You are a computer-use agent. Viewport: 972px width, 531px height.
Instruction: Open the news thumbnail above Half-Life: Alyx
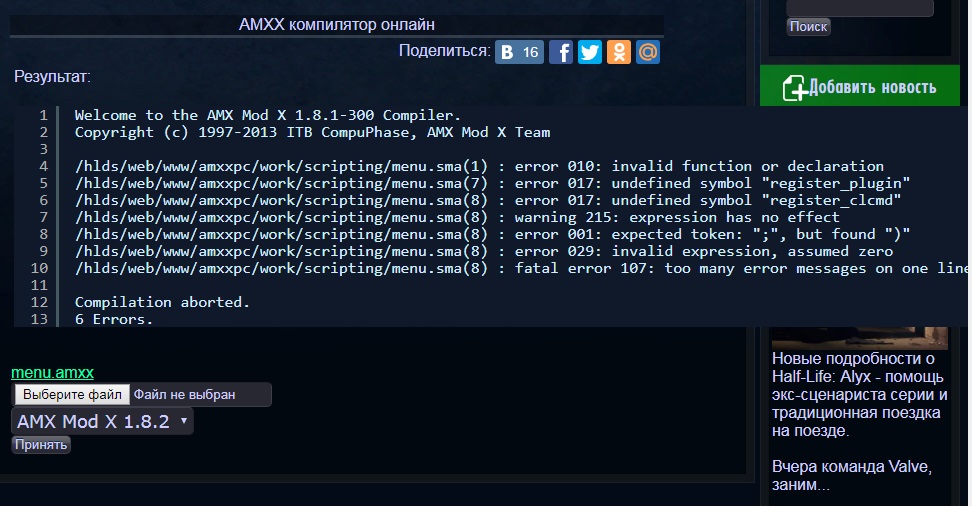[x=860, y=338]
